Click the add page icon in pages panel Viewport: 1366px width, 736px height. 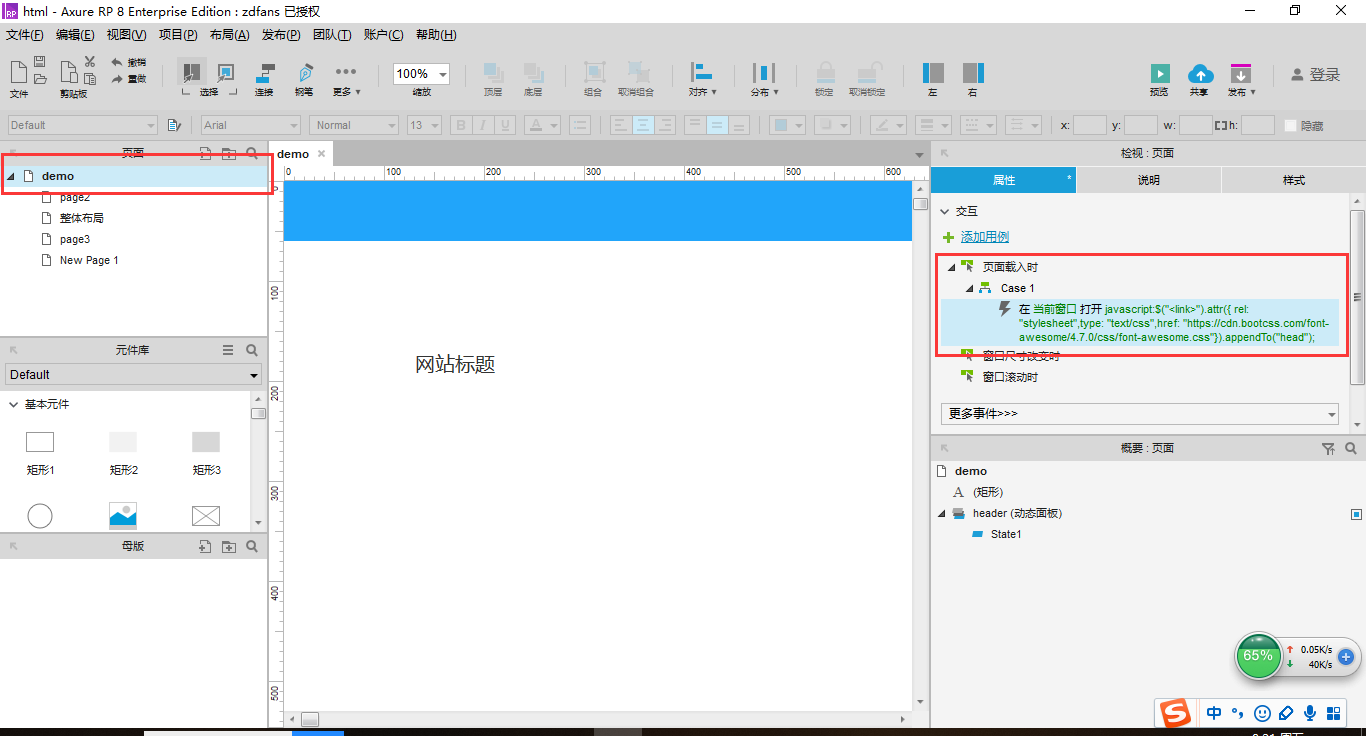(205, 154)
